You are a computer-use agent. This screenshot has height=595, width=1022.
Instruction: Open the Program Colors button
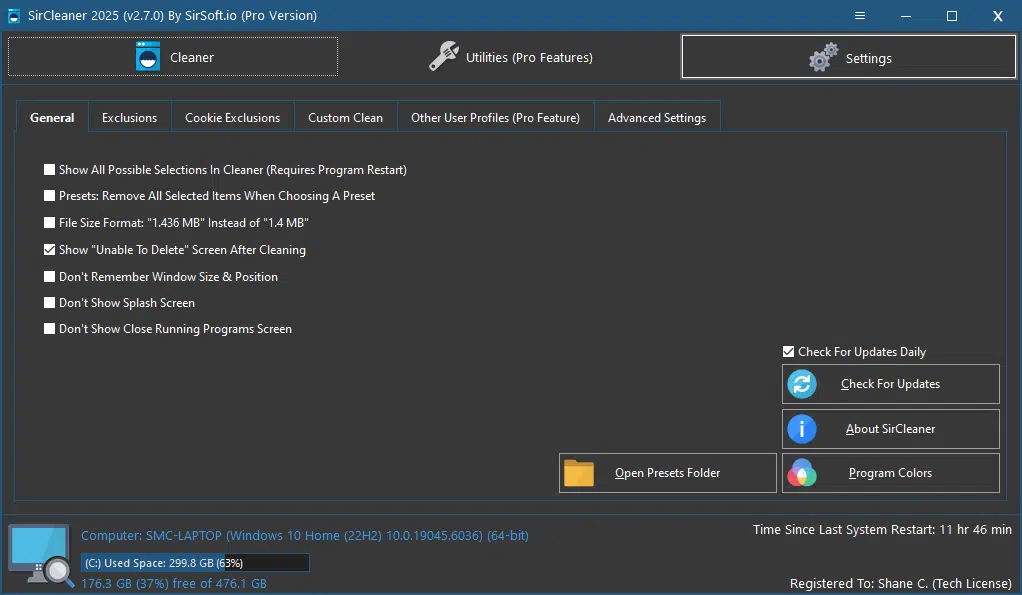[890, 473]
